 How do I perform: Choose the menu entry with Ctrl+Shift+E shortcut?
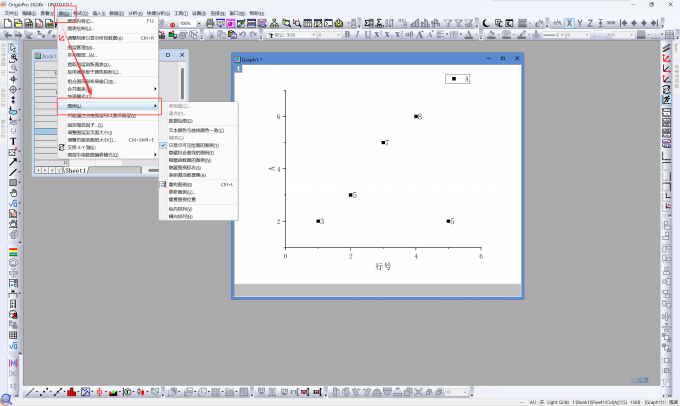(x=108, y=140)
